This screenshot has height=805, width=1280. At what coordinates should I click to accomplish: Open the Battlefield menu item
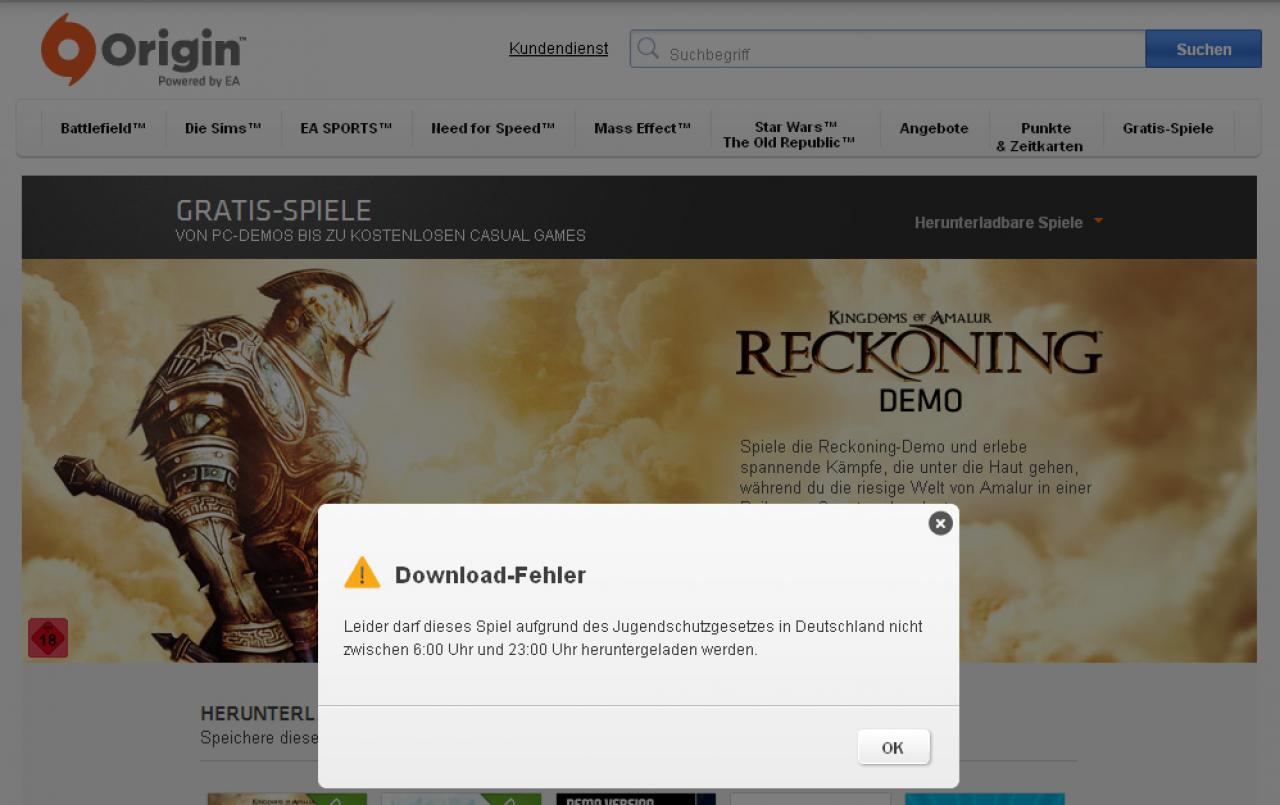[x=103, y=128]
